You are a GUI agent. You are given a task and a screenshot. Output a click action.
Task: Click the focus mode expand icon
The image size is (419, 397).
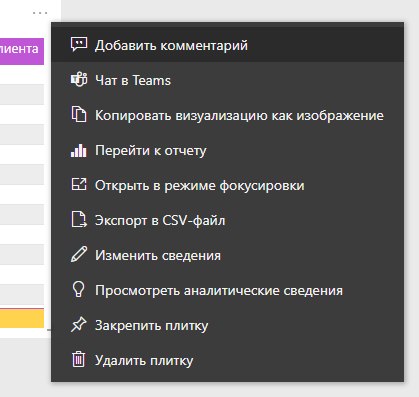tap(79, 184)
